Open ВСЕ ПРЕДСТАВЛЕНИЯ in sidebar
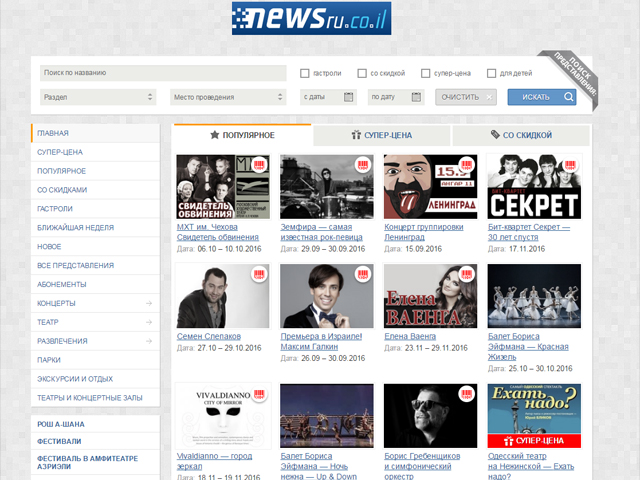The height and width of the screenshot is (480, 640). click(96, 265)
